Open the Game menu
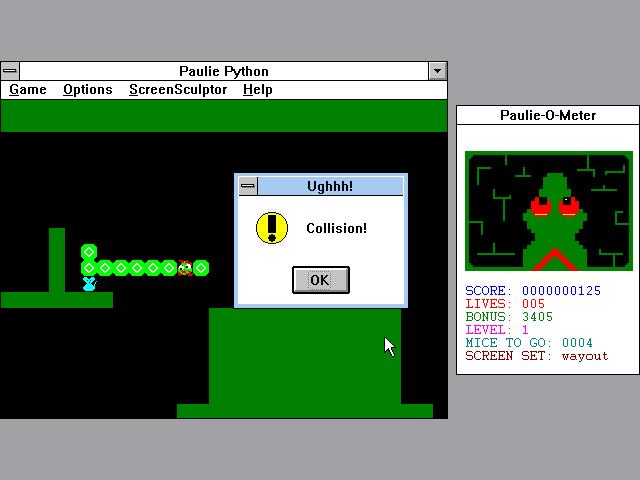 pyautogui.click(x=28, y=89)
